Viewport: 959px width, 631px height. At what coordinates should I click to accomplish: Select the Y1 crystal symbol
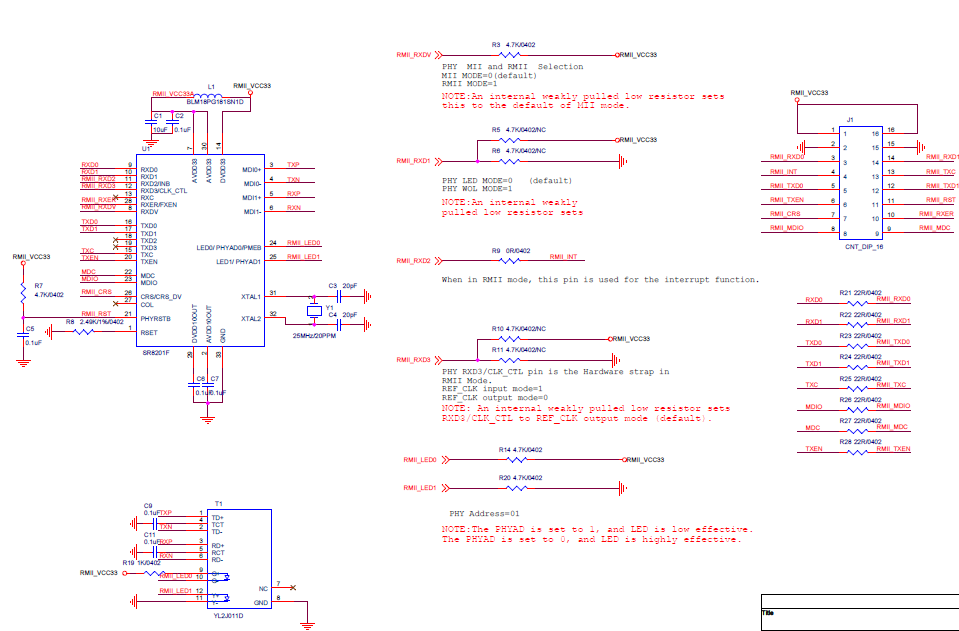pos(314,311)
